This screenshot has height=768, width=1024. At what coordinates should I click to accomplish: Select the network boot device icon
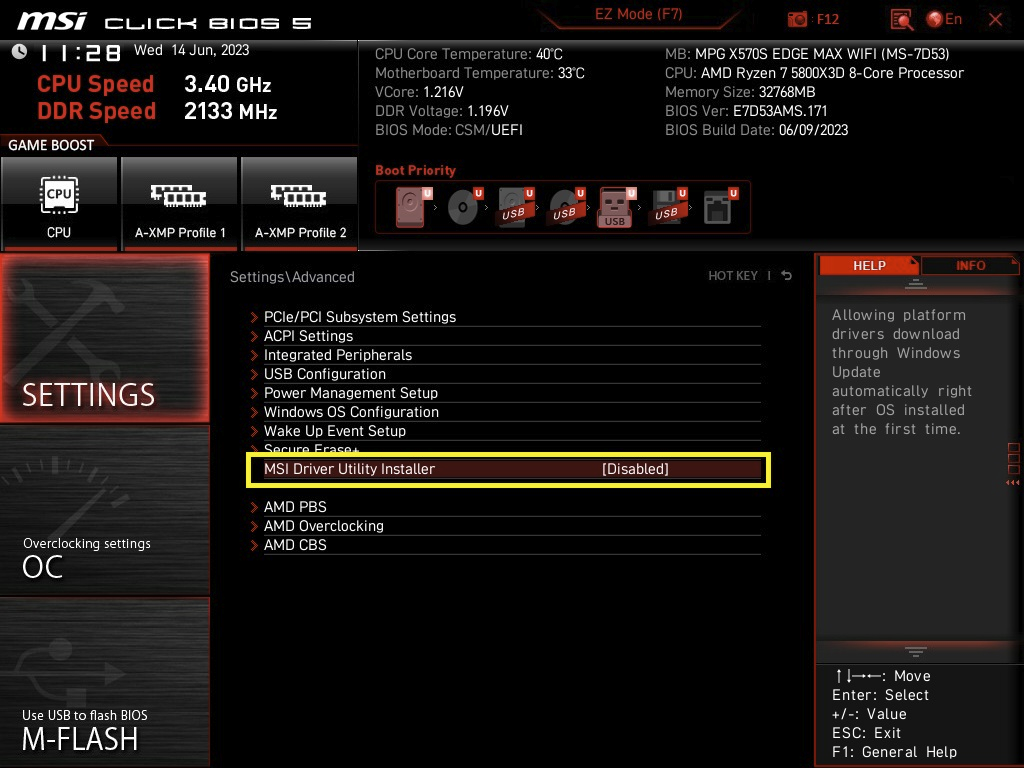click(x=720, y=206)
